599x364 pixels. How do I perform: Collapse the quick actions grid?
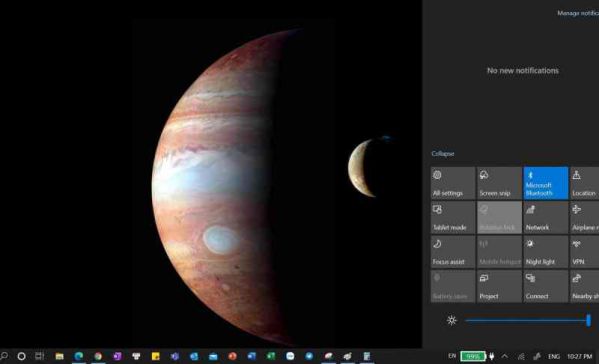coord(443,154)
